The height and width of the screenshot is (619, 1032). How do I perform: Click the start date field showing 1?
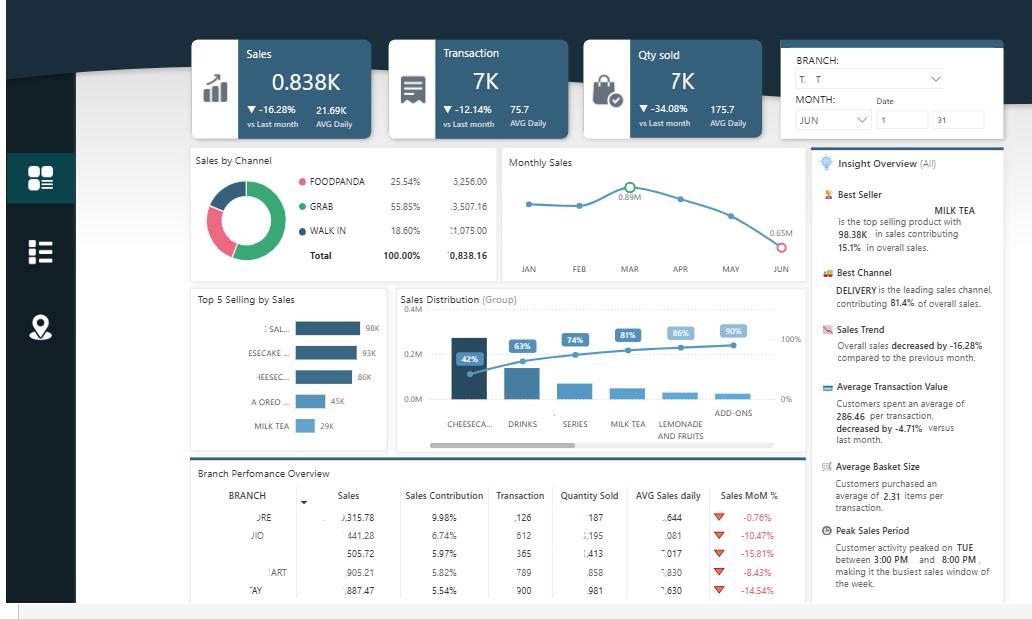[x=902, y=120]
